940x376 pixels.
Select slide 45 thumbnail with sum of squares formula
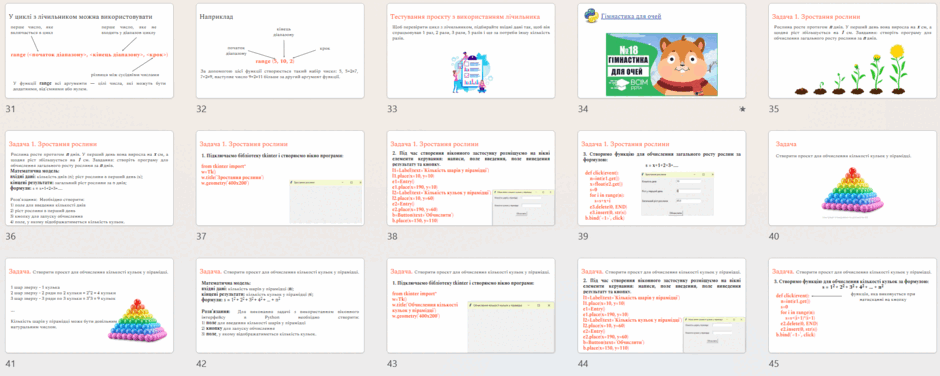(x=852, y=306)
